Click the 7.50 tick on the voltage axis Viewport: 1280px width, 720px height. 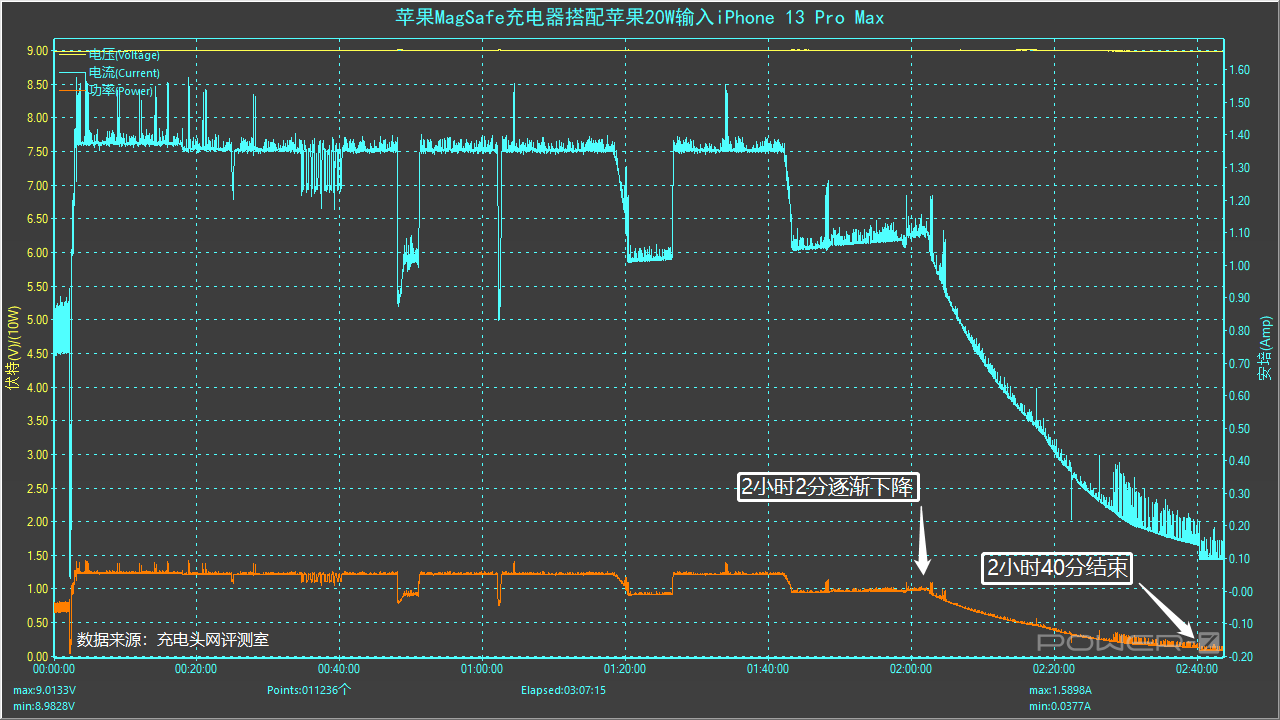click(37, 152)
